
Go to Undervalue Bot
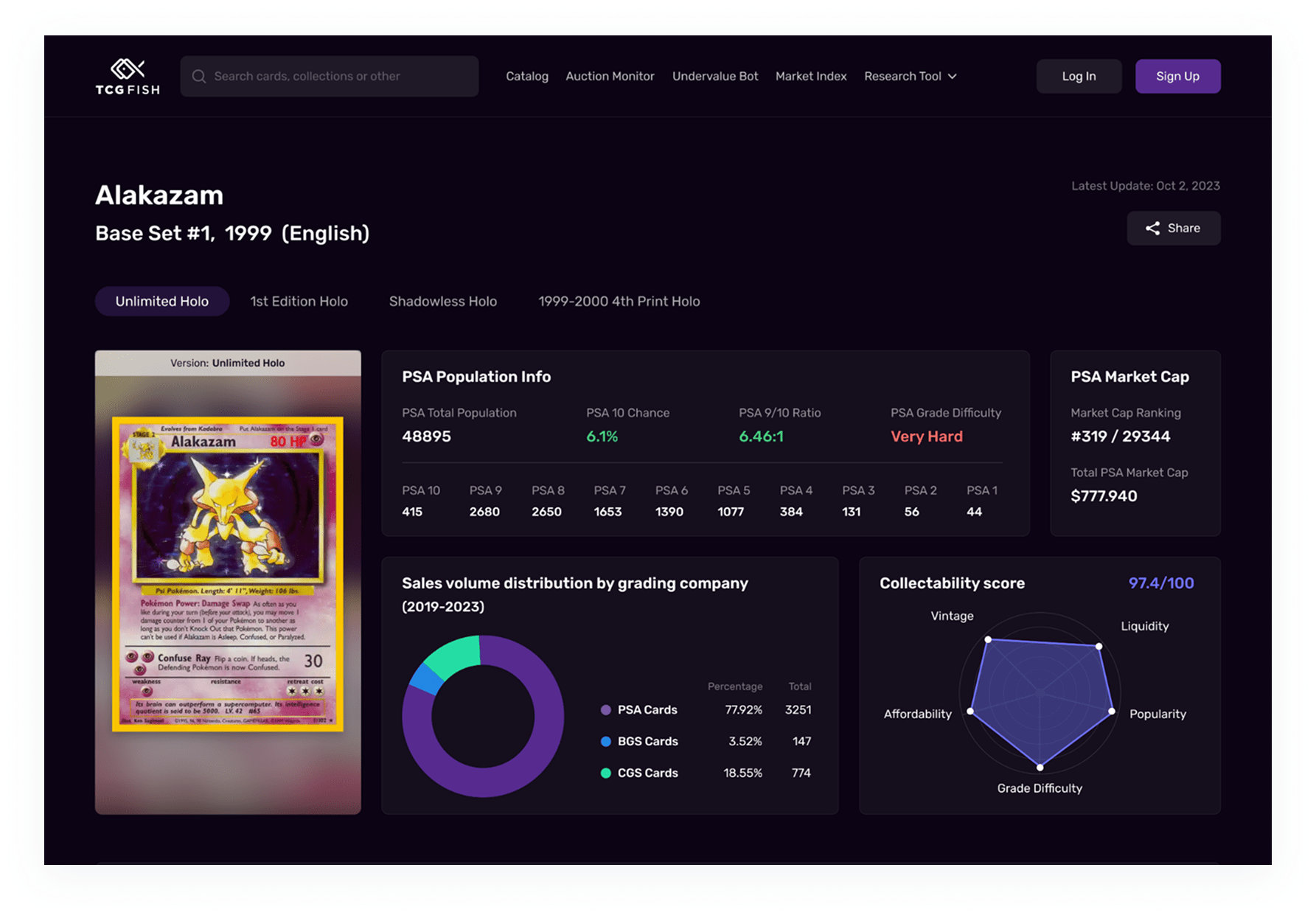[715, 77]
